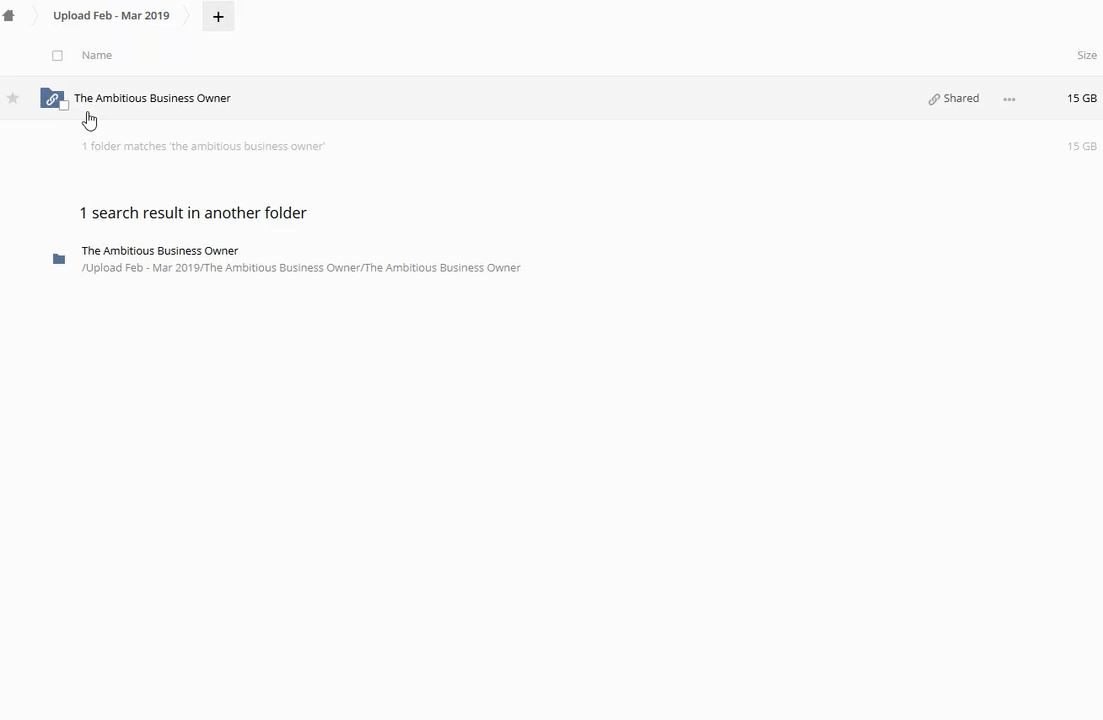Select the folder row's small checkbox
This screenshot has width=1103, height=720.
(x=65, y=105)
